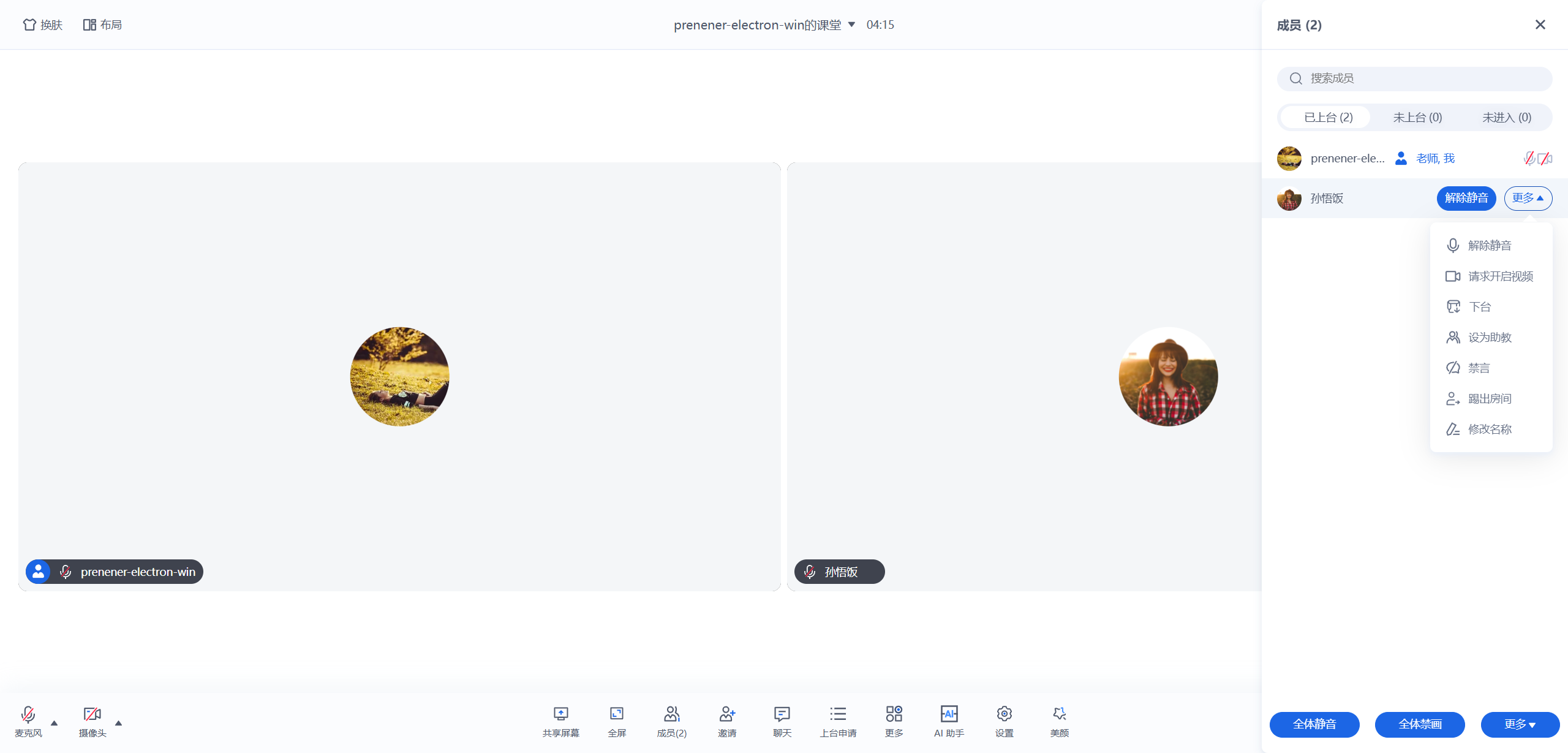Screen dimensions: 1568x753
Task: Switch to the 未上台 (0) tab
Action: [x=1417, y=117]
